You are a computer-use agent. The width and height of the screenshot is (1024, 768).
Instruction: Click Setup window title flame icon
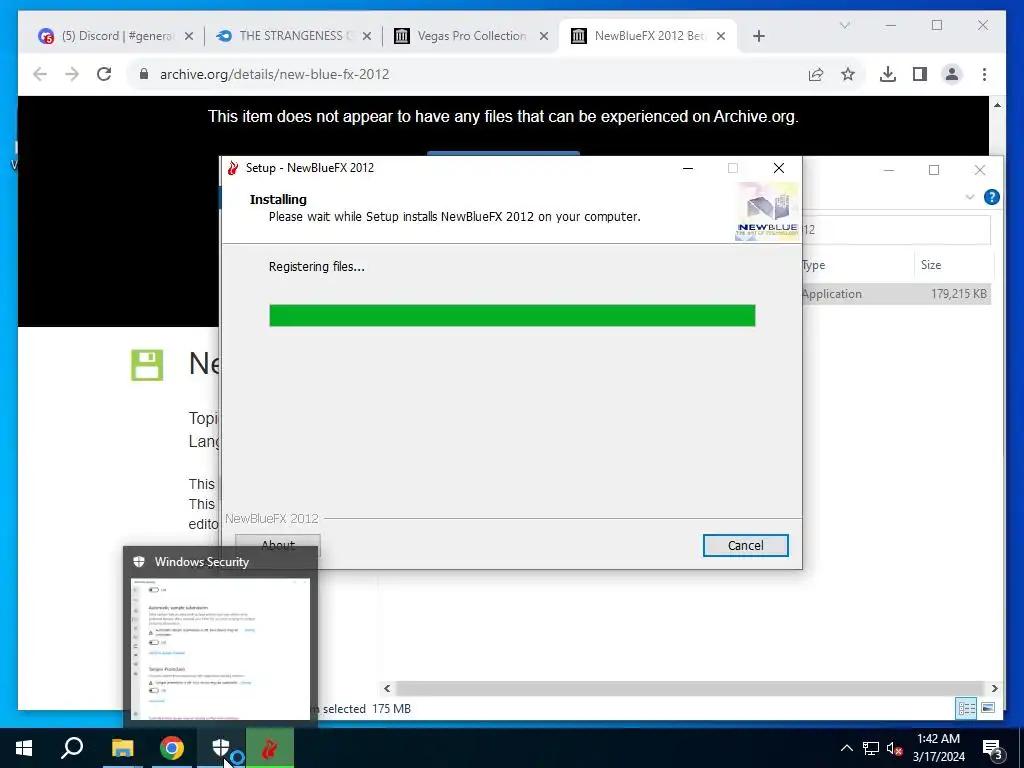click(x=233, y=168)
